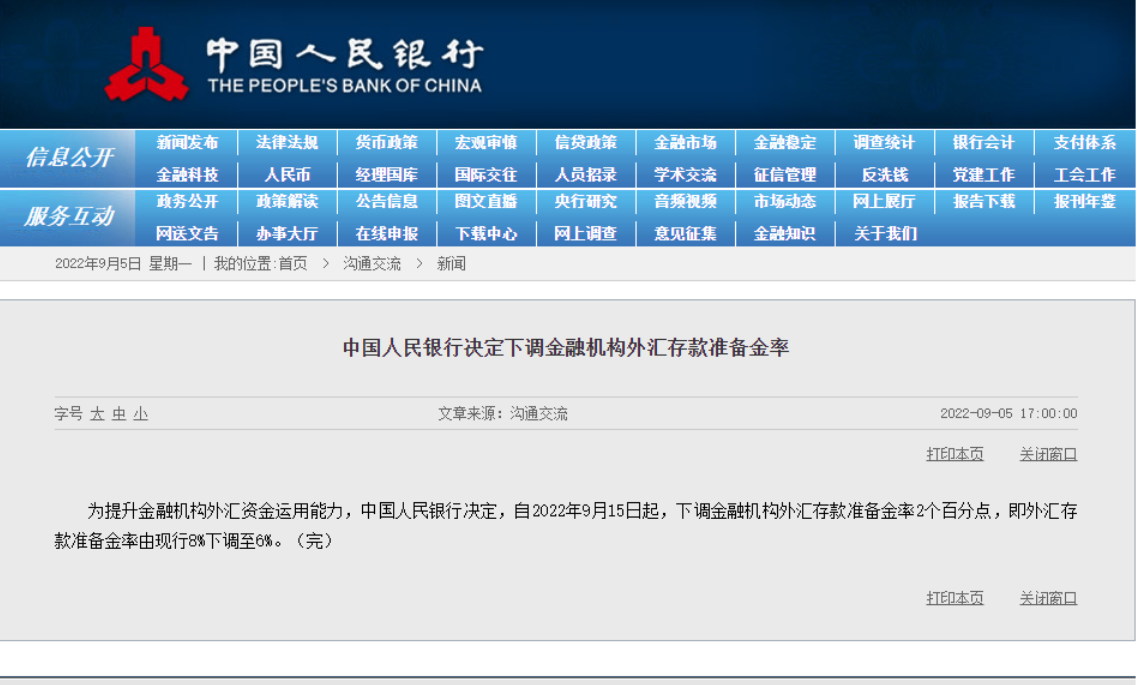Viewport: 1139px width, 685px height.
Task: Open the 人民币 section
Action: point(287,174)
